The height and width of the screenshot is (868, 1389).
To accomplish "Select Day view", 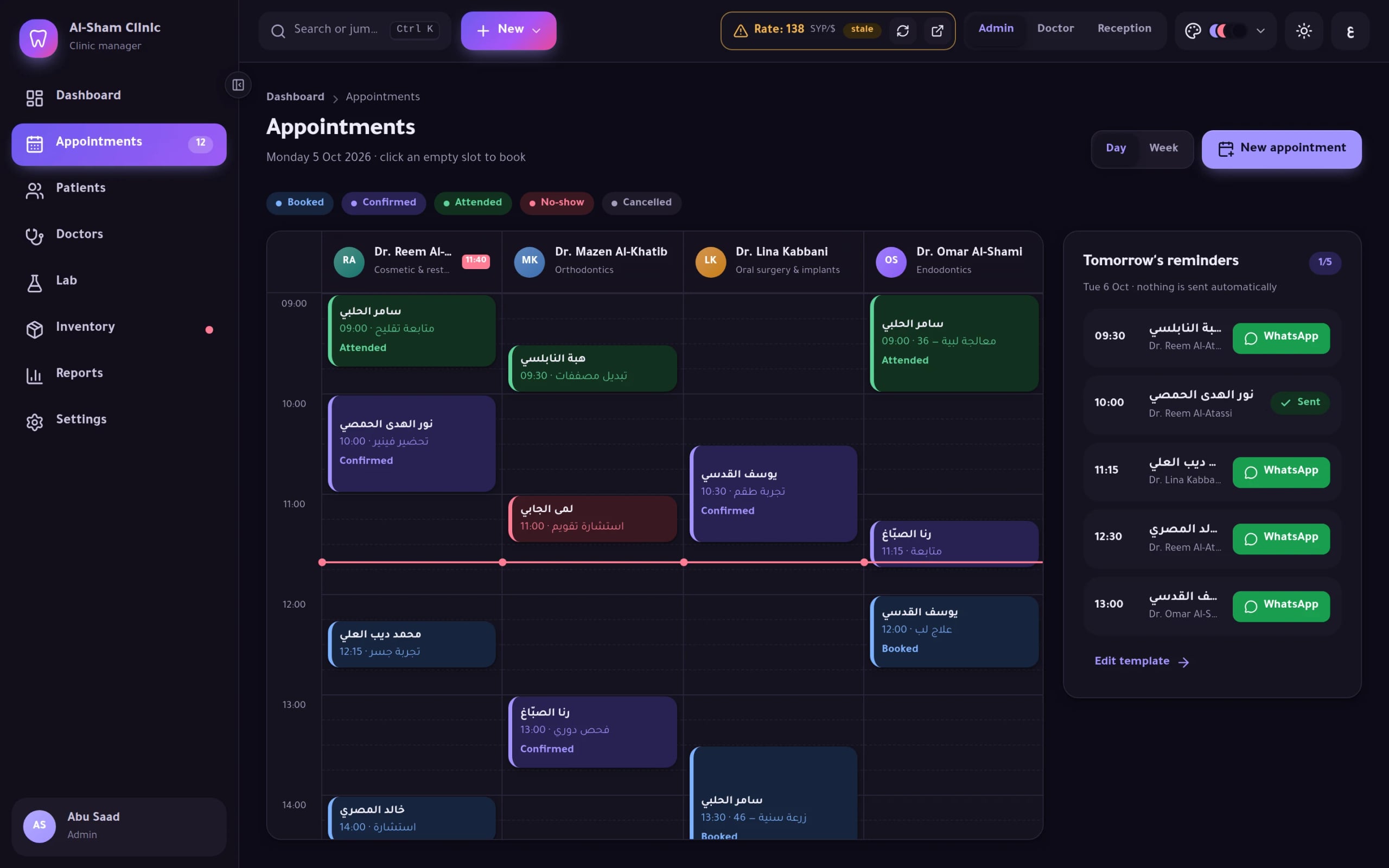I will click(1116, 149).
